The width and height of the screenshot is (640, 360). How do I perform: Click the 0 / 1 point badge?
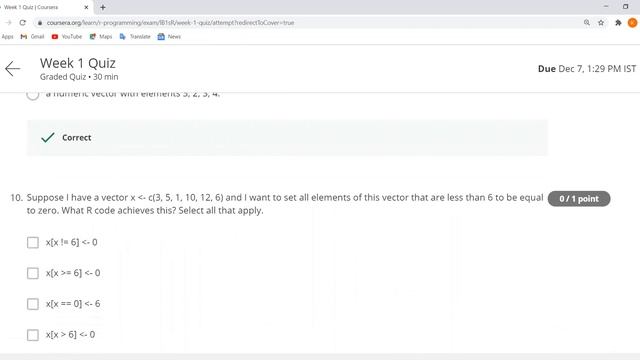coord(579,199)
